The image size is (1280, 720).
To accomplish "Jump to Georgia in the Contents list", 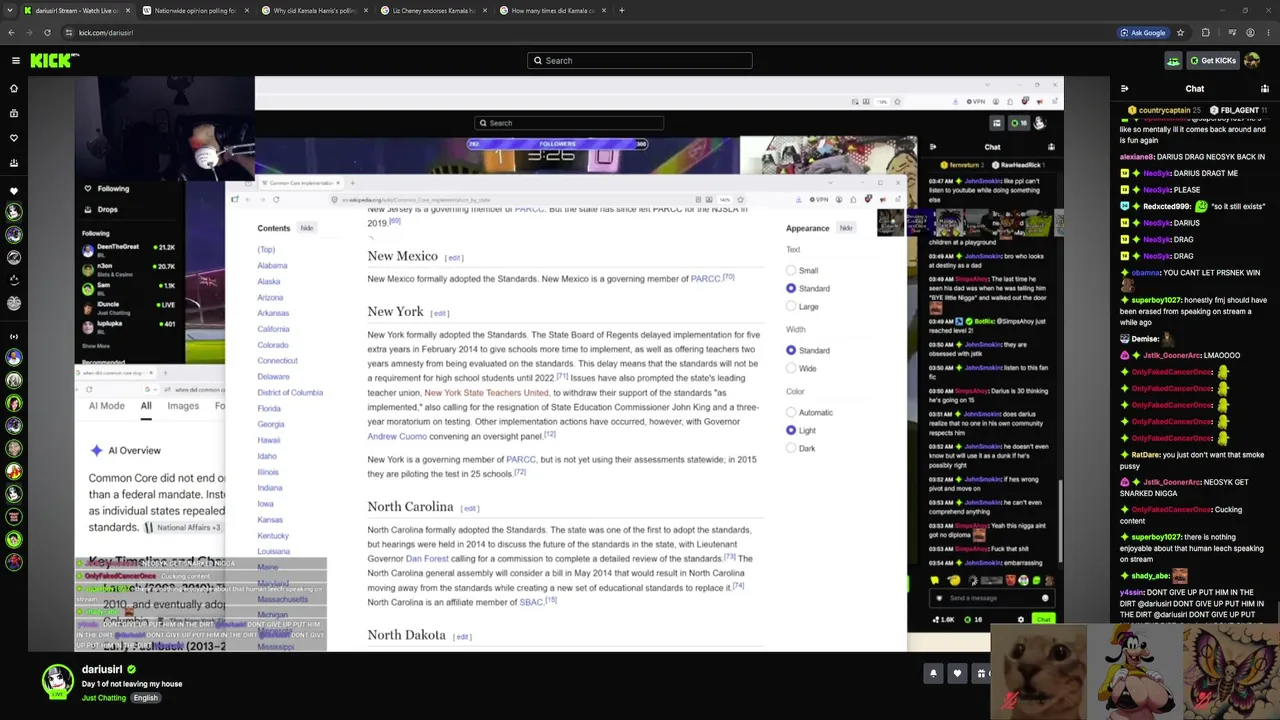I will 271,424.
